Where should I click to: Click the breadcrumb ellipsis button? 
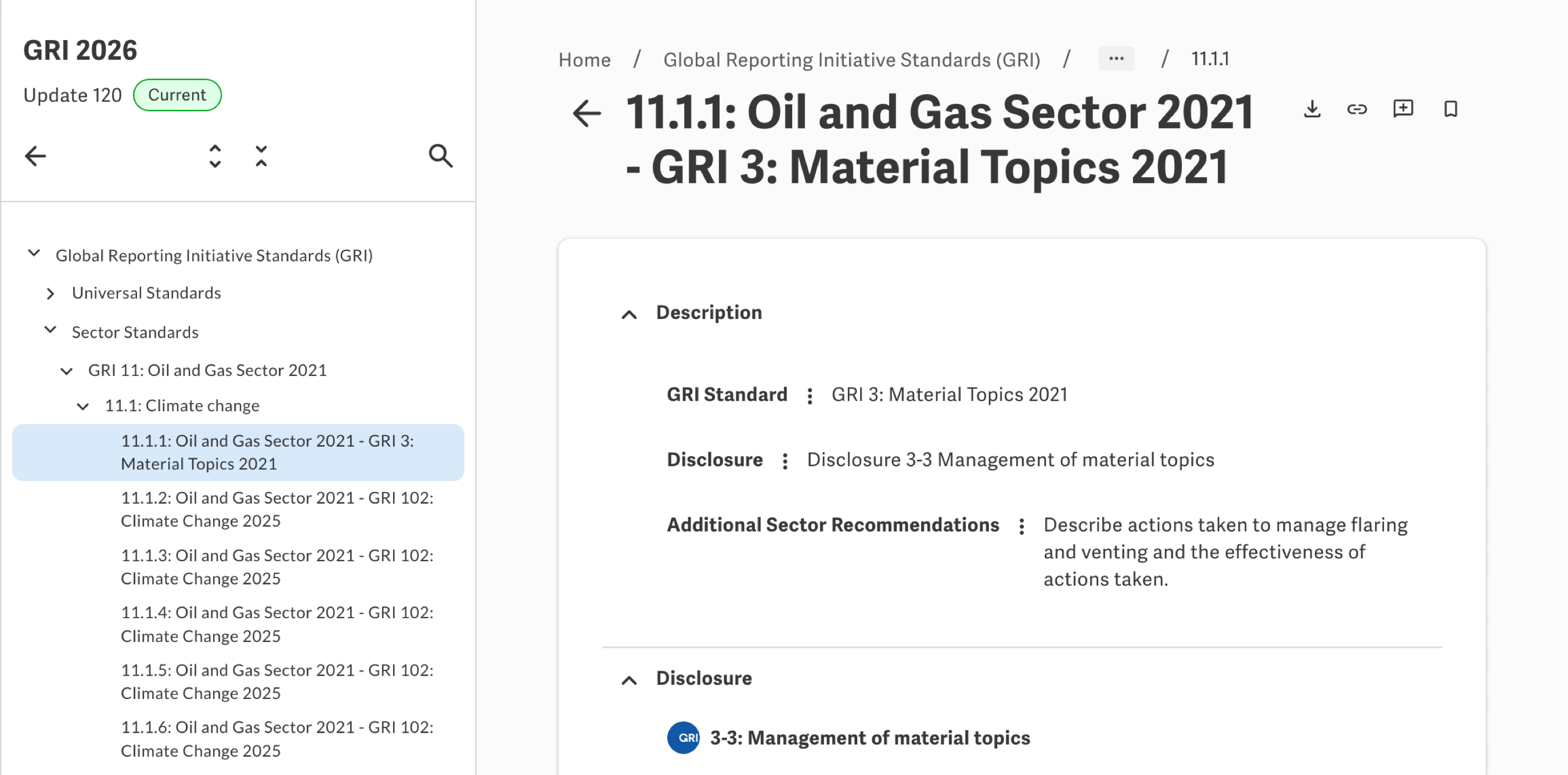click(1116, 59)
